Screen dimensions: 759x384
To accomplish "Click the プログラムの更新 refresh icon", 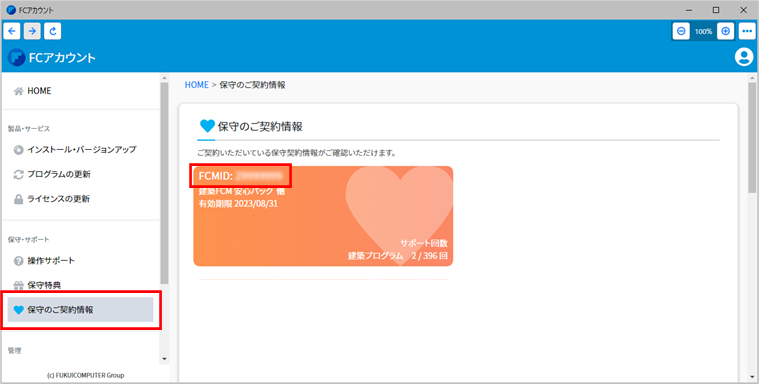I will point(18,175).
